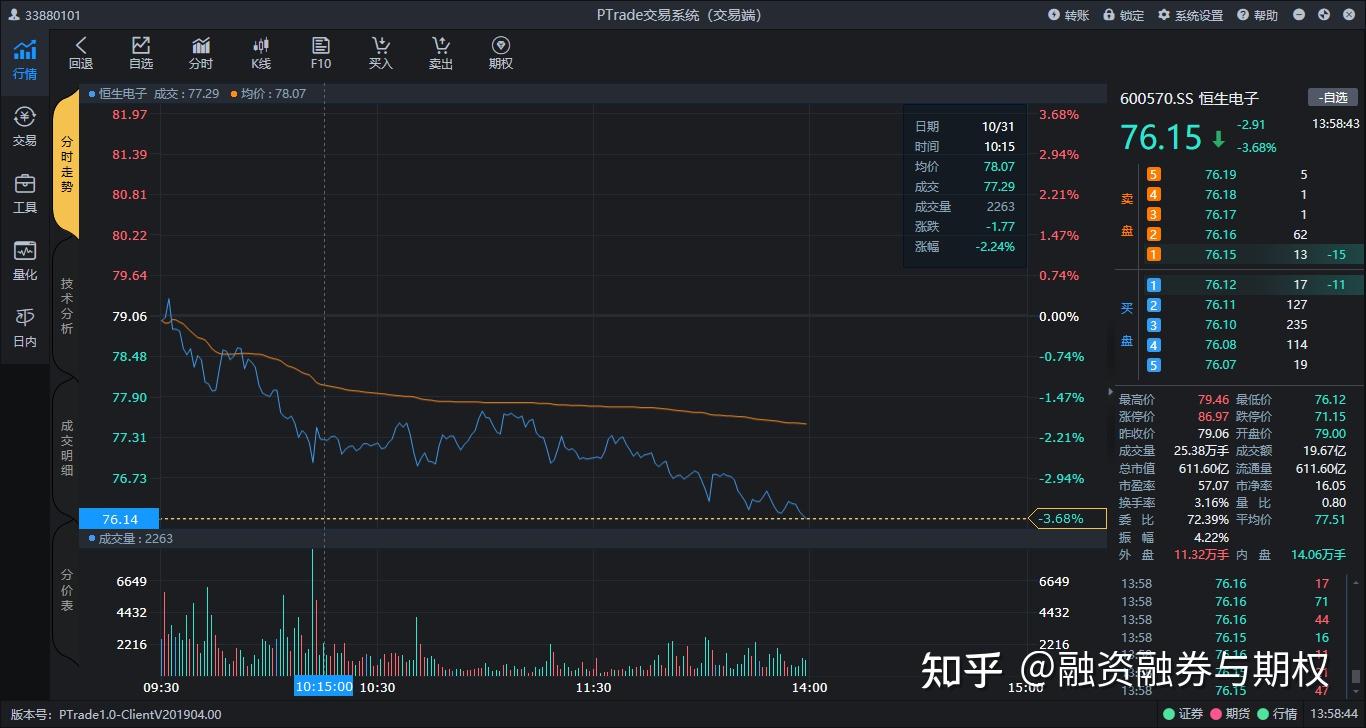Click sell level 1 price 76.15
Image resolution: width=1366 pixels, height=728 pixels.
1221,254
